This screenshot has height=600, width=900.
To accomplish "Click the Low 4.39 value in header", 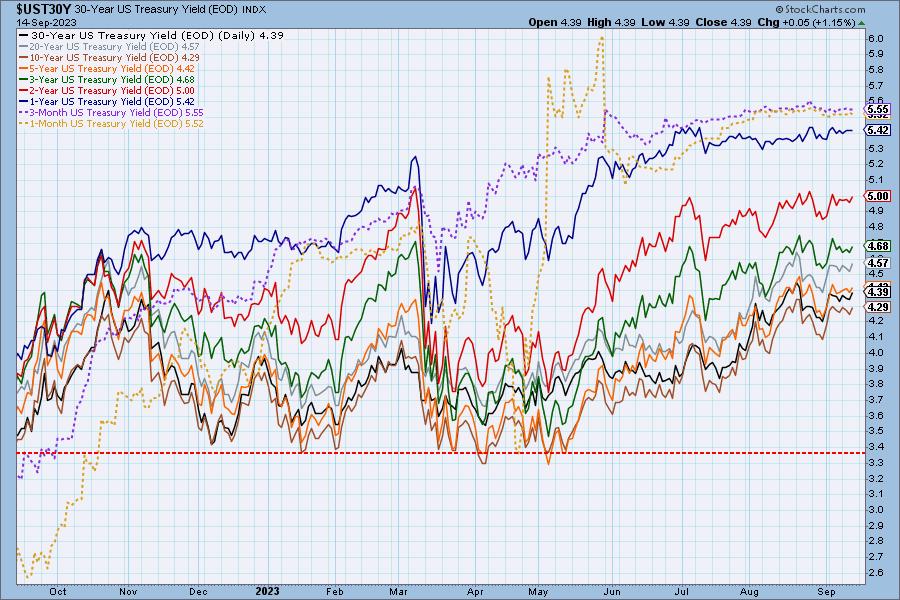I will pyautogui.click(x=665, y=22).
